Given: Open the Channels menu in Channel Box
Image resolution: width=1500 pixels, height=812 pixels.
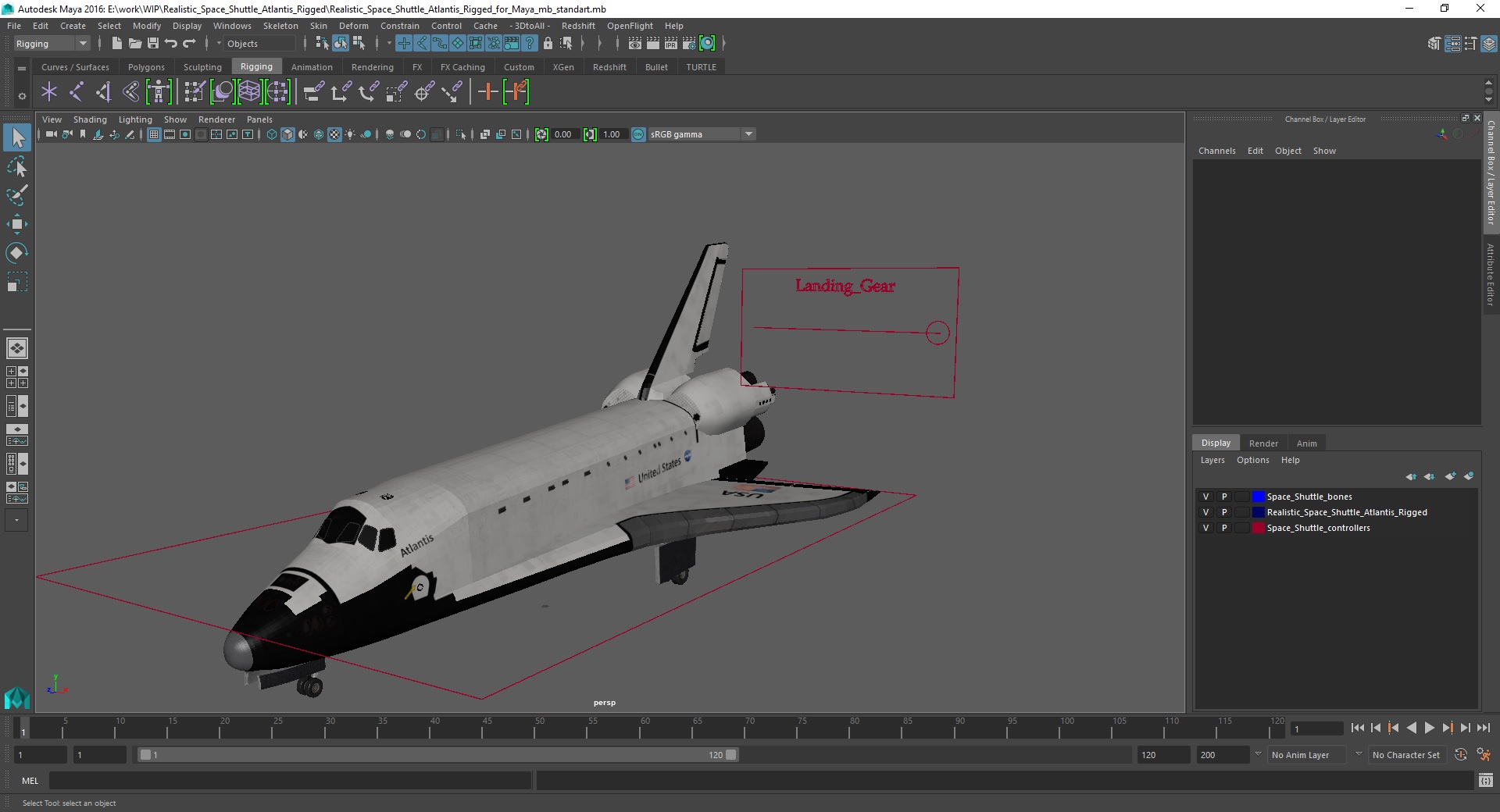Looking at the screenshot, I should 1216,151.
